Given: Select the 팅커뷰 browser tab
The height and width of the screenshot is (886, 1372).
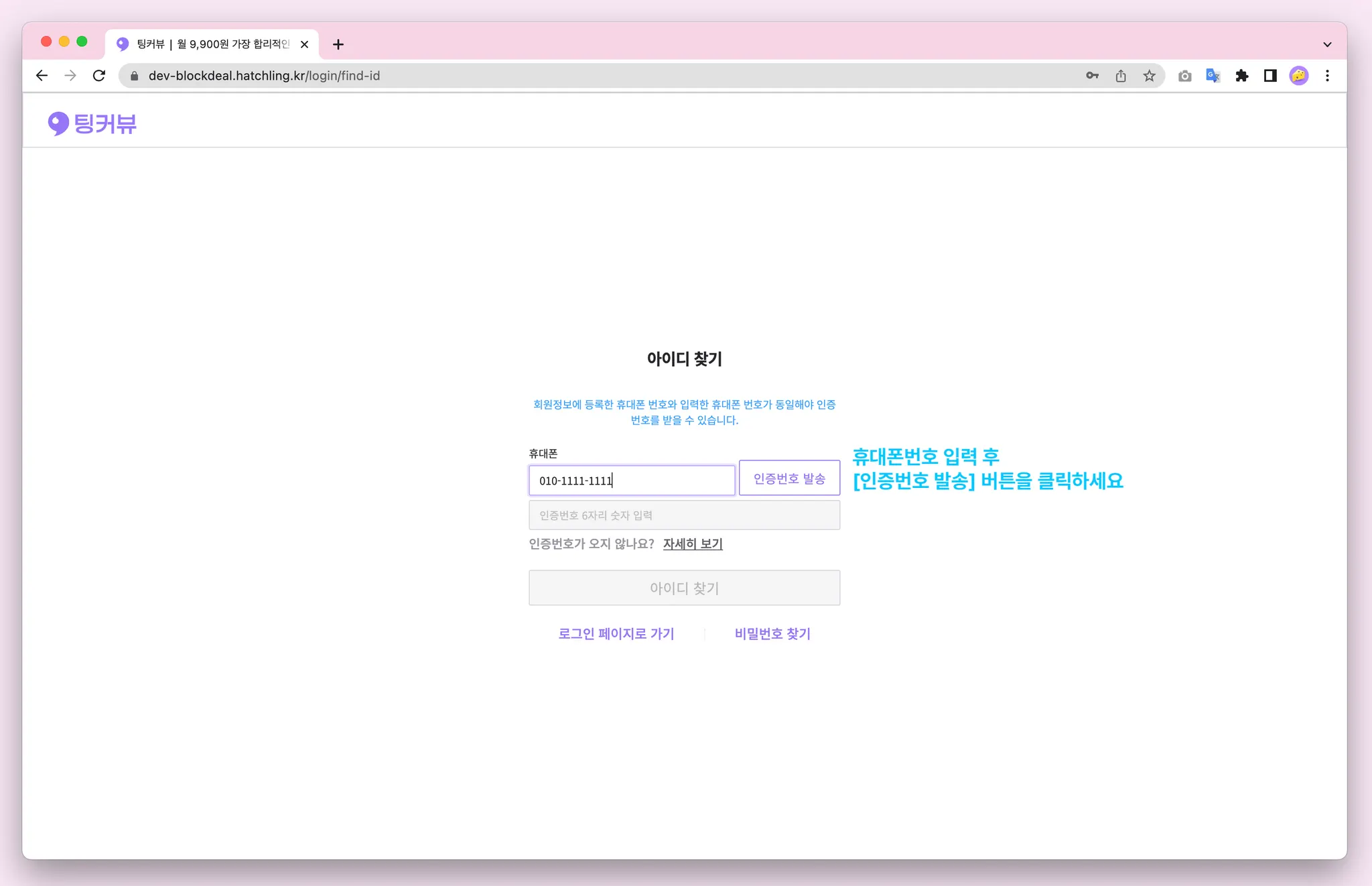Looking at the screenshot, I should (208, 44).
